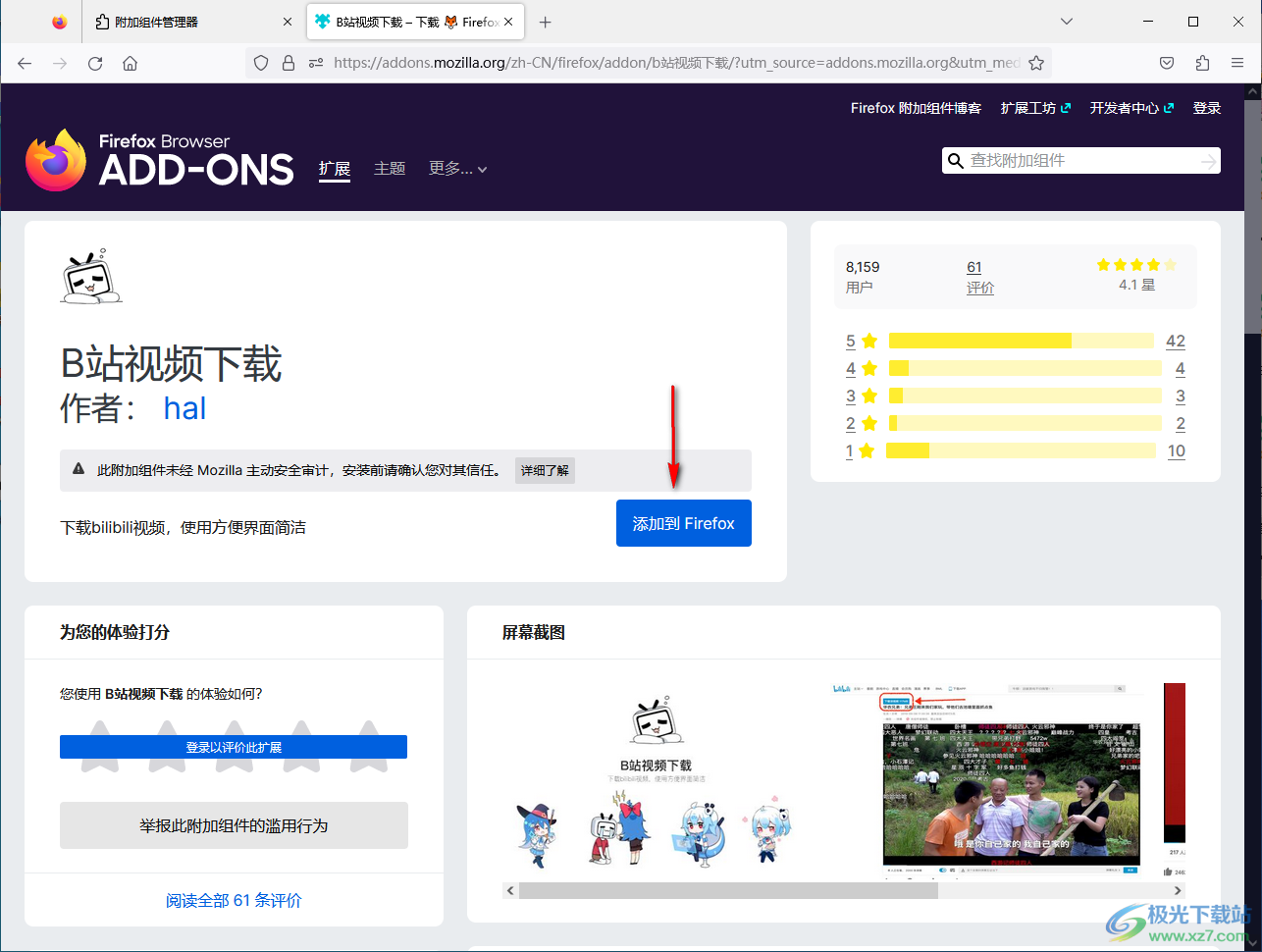Bookmark this page with the star icon
The width and height of the screenshot is (1262, 952).
[1035, 63]
